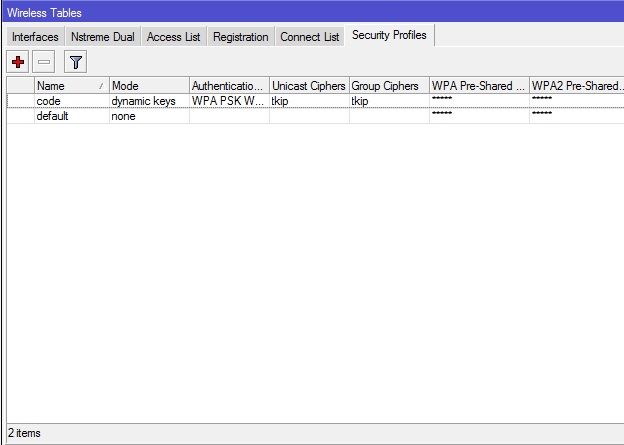The height and width of the screenshot is (445, 624).
Task: Click the Wireless Tables title bar
Action: pos(313,12)
